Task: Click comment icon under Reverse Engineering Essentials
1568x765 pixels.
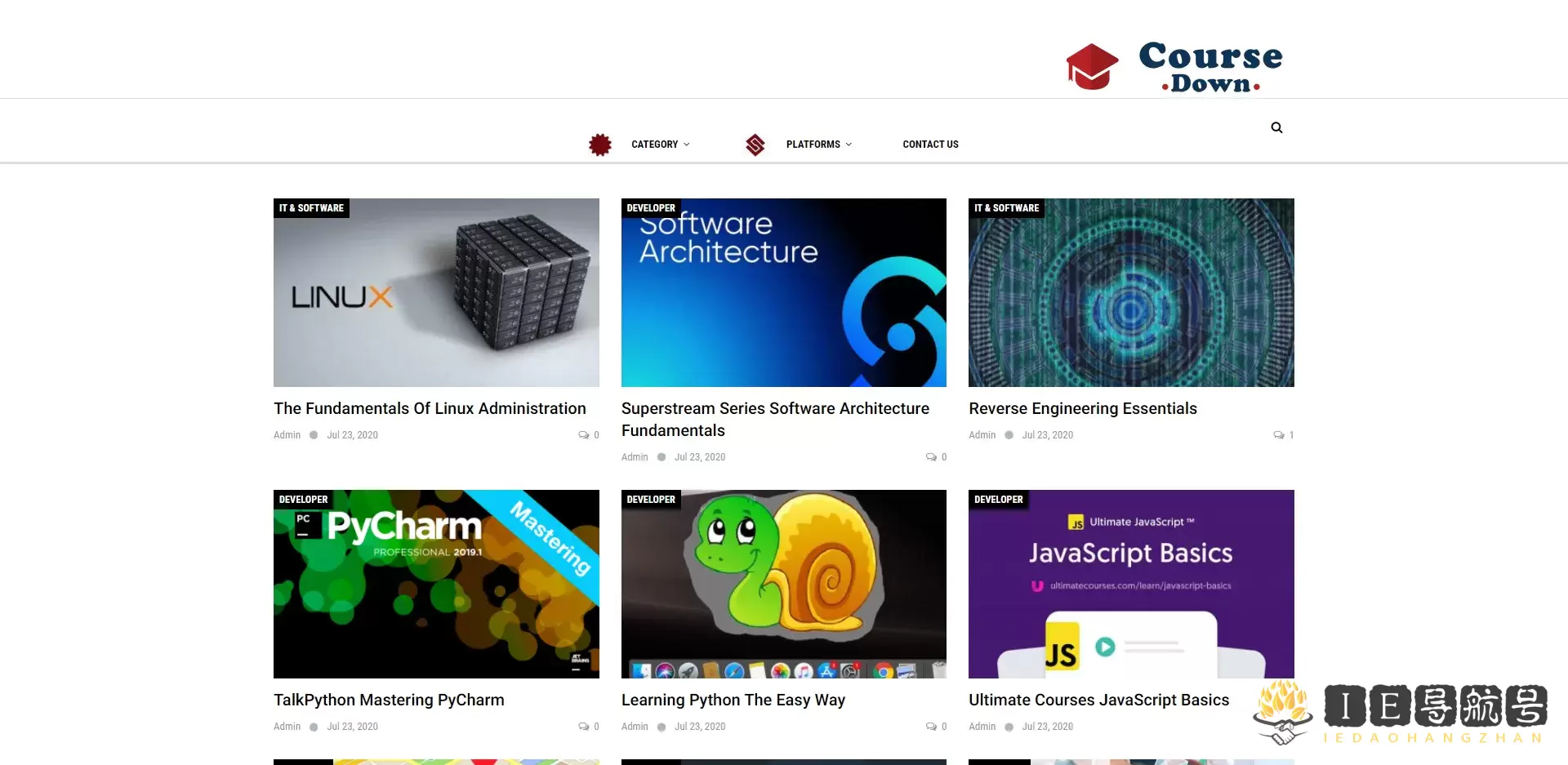Action: pos(1278,435)
